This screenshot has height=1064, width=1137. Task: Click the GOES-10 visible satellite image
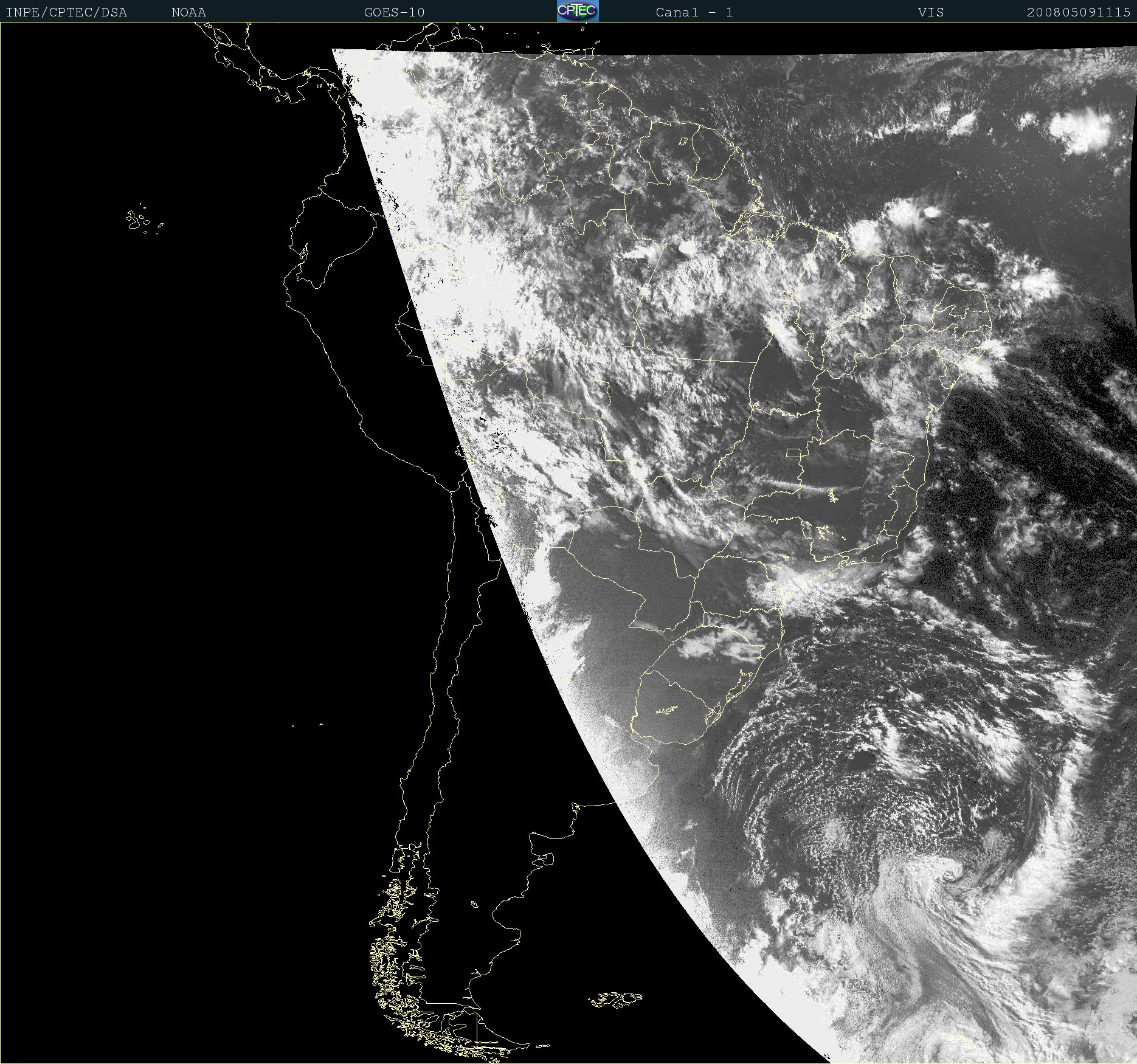pos(568,543)
